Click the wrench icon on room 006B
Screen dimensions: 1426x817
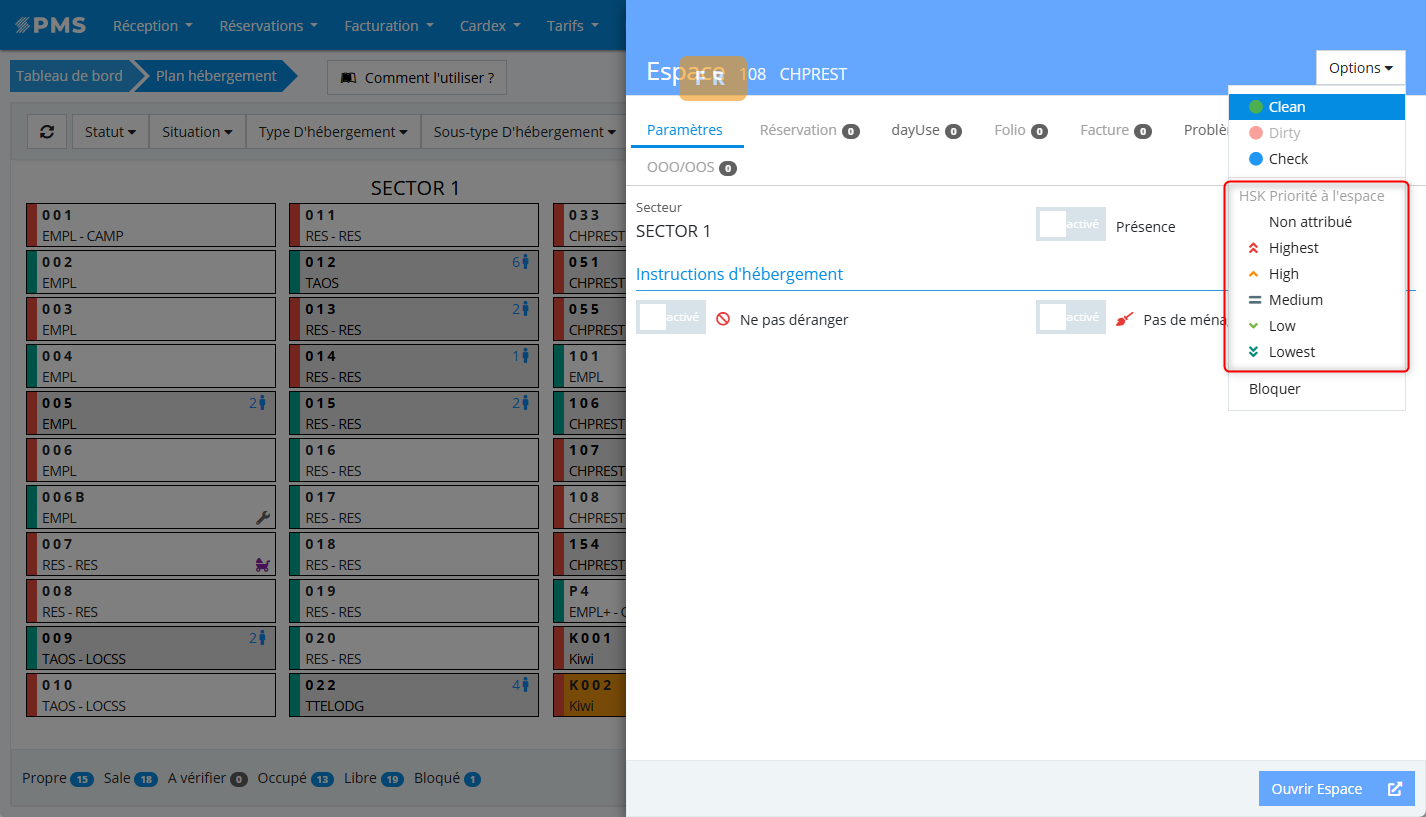pos(264,517)
